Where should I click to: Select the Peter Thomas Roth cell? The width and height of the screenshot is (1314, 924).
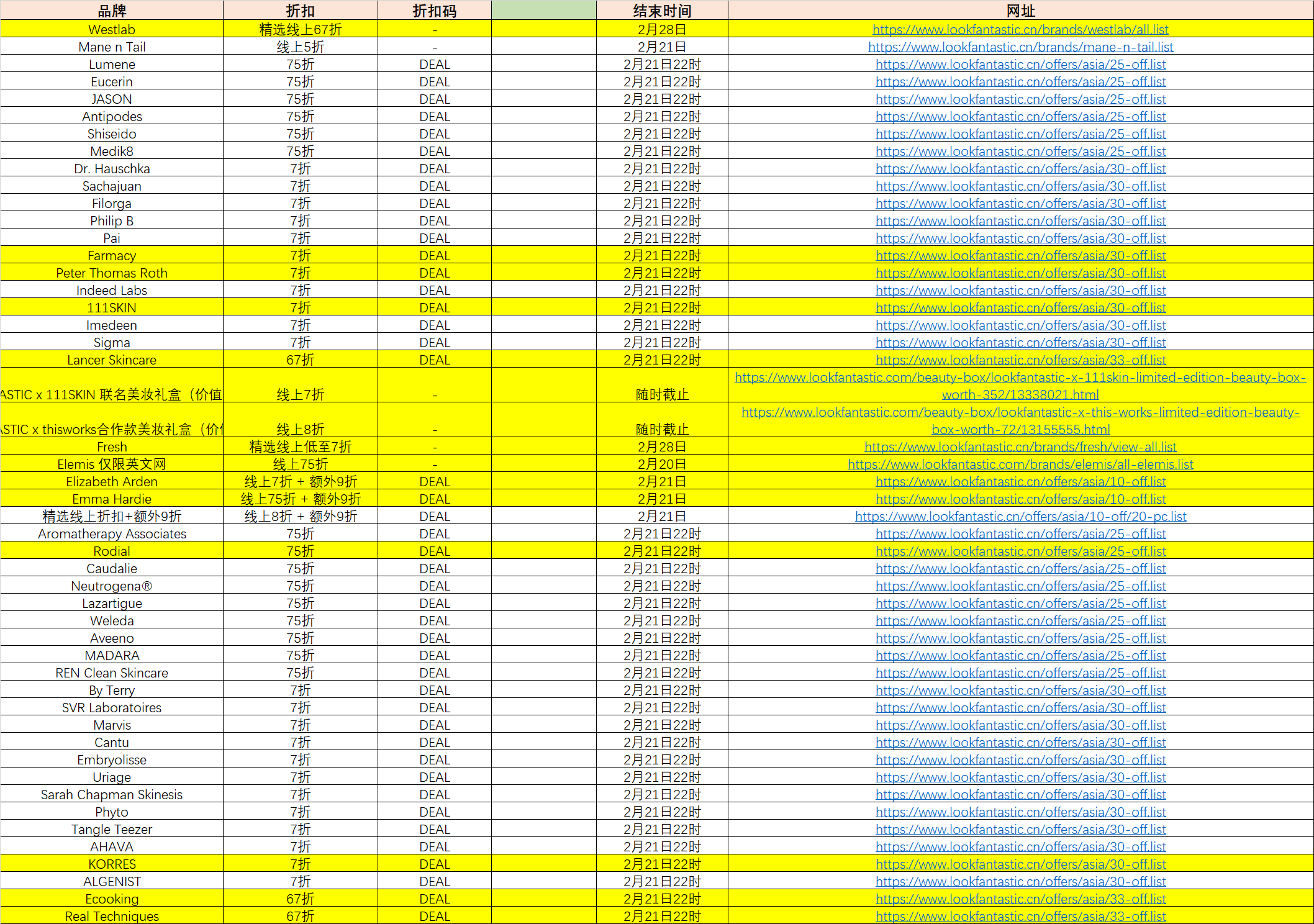click(x=112, y=273)
